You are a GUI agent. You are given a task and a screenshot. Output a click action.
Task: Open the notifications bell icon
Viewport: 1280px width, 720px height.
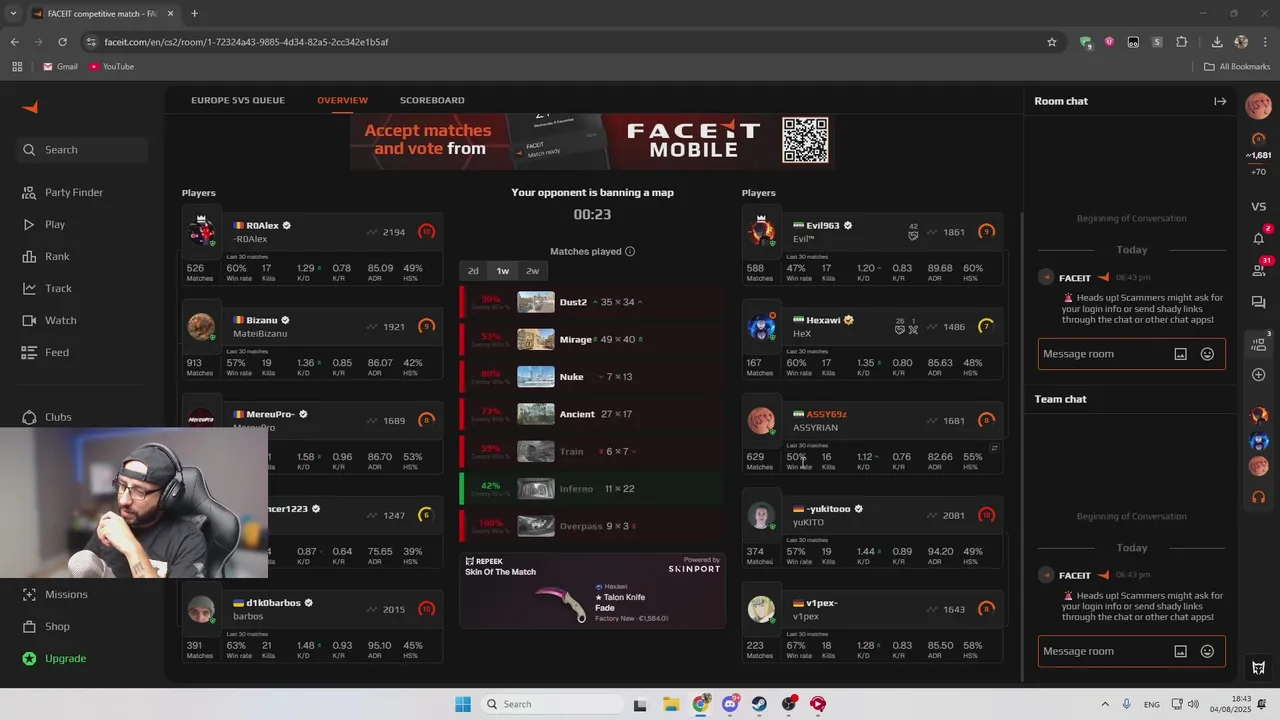point(1258,238)
